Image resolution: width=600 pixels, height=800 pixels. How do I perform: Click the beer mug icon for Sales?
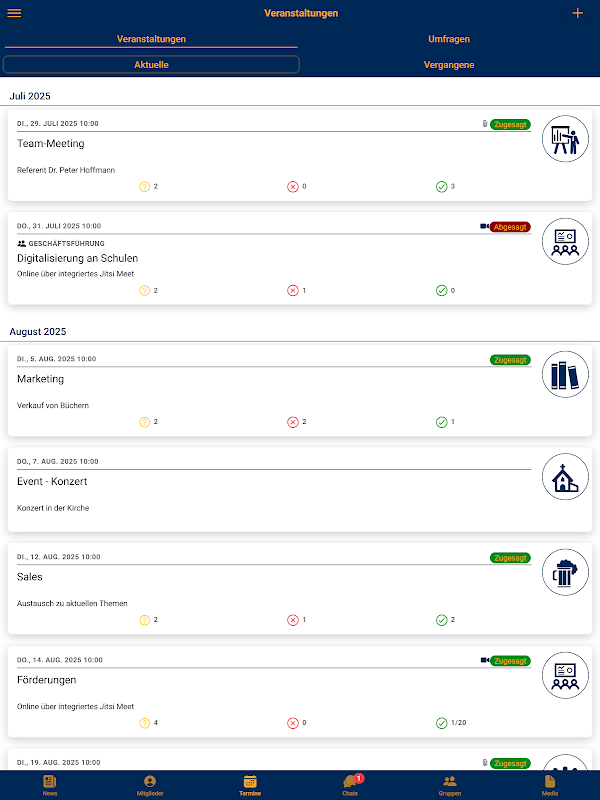[x=565, y=573]
